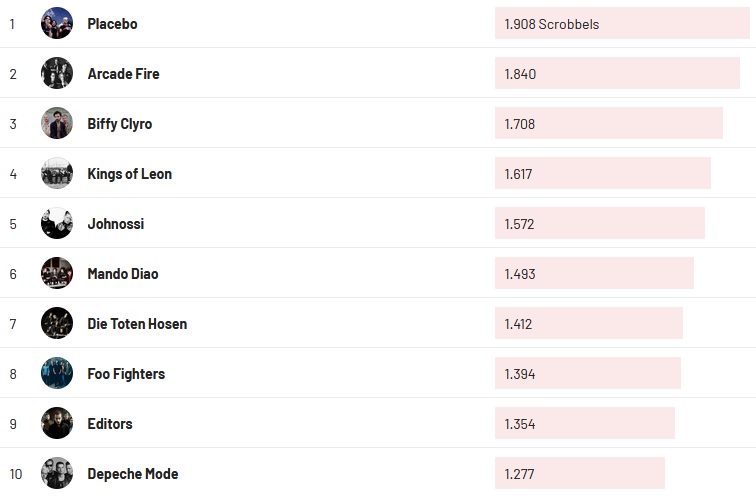Image resolution: width=756 pixels, height=496 pixels.
Task: Open Depeche Mode's artist avatar
Action: point(57,473)
